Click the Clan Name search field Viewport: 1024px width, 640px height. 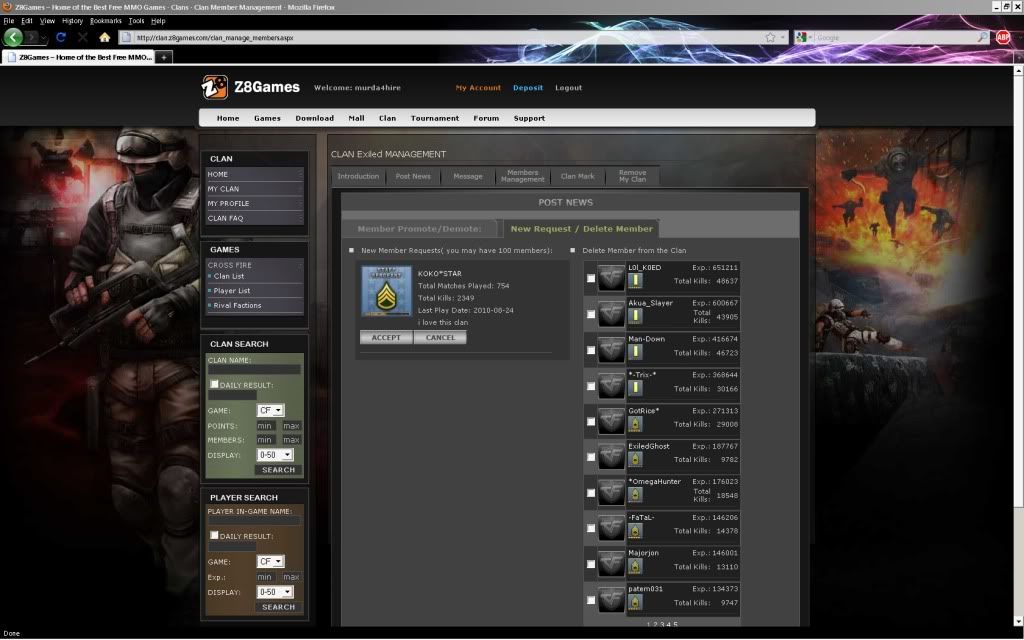pos(254,370)
